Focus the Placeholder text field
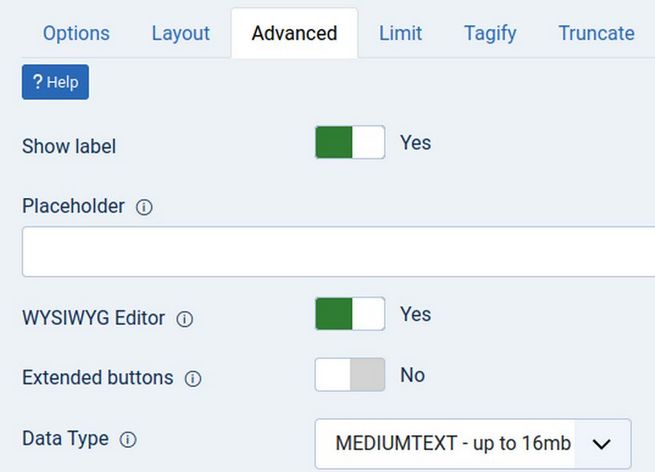Screen dimensions: 655x472 point(338,251)
